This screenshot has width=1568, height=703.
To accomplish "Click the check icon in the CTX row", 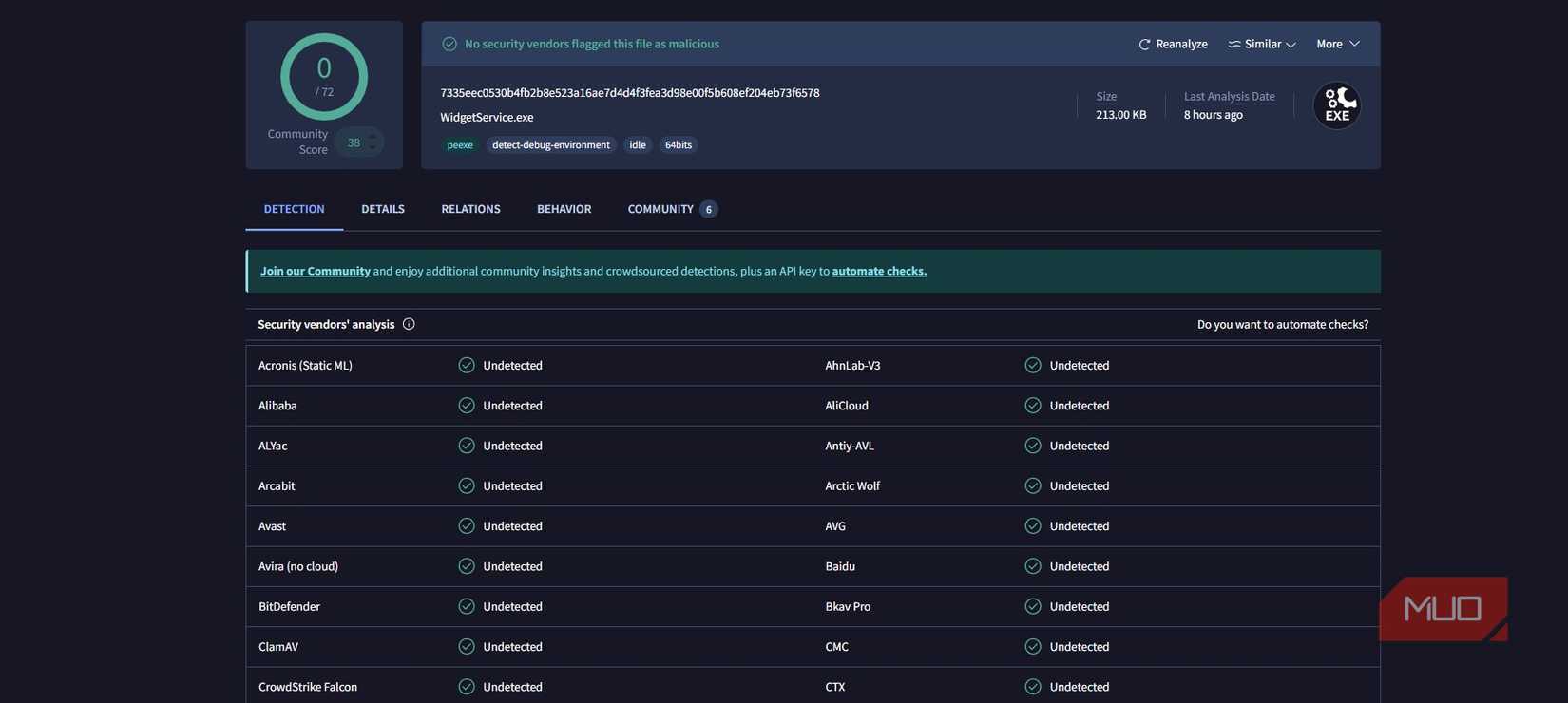I will (1033, 687).
